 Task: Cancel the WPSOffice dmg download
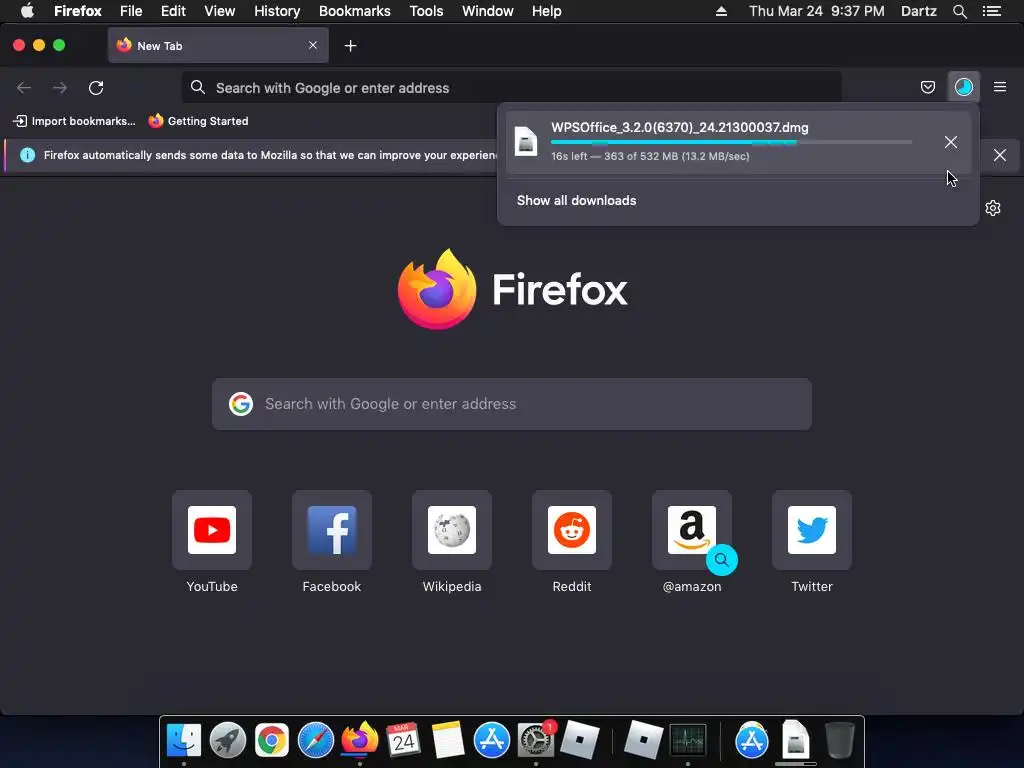951,142
